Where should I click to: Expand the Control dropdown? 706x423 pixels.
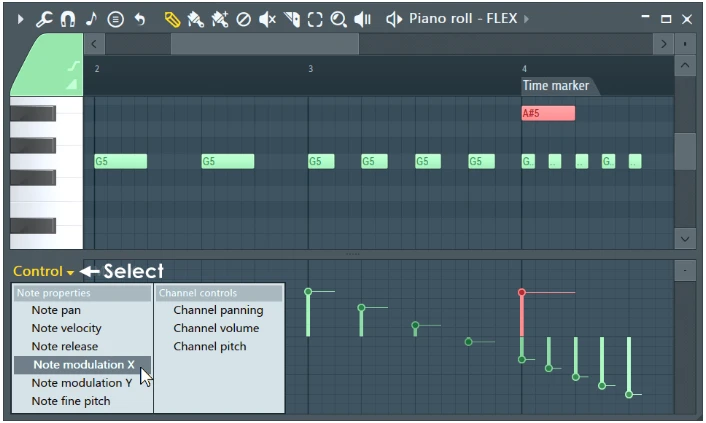(43, 272)
